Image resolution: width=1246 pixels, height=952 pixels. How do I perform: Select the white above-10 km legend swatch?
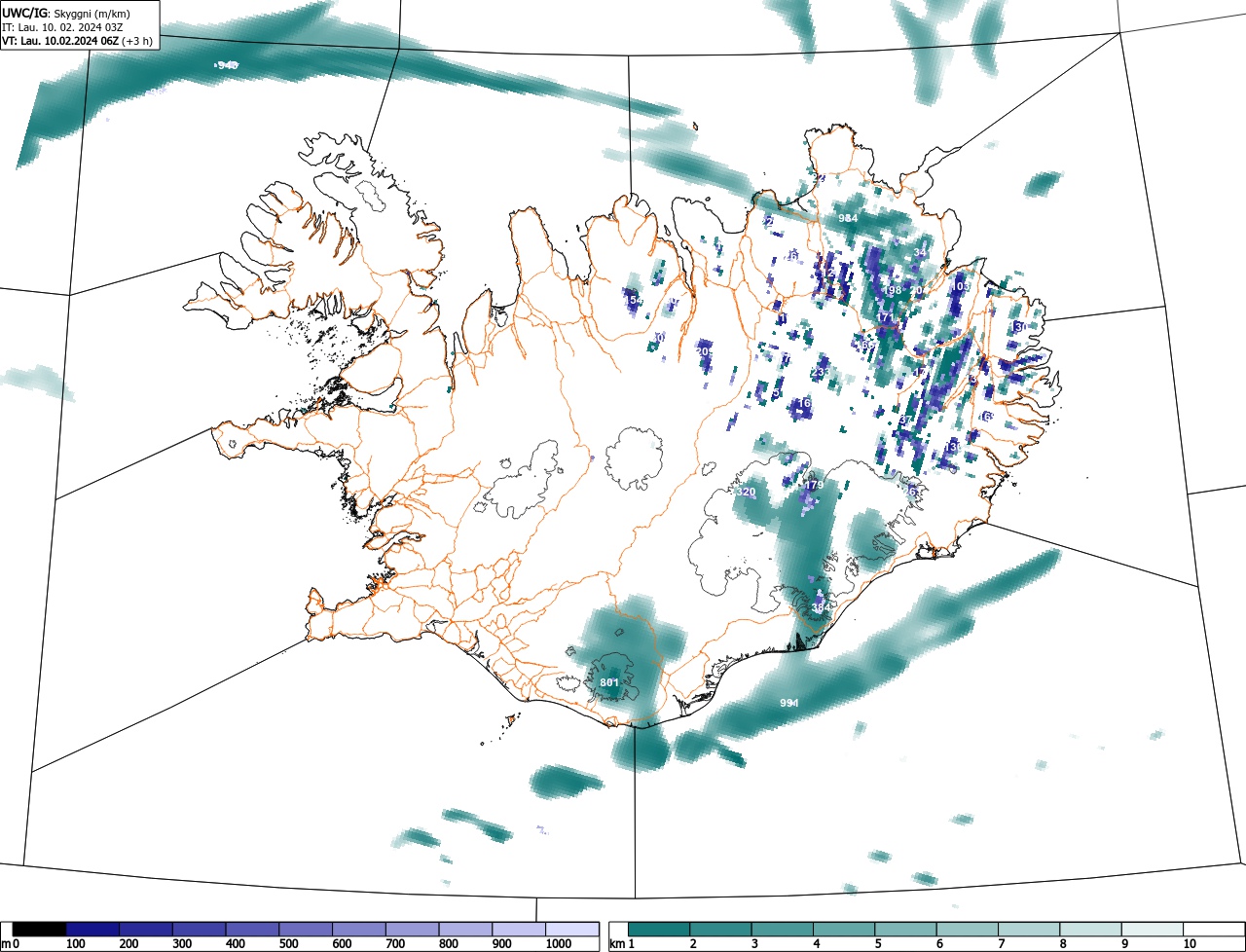[1212, 930]
